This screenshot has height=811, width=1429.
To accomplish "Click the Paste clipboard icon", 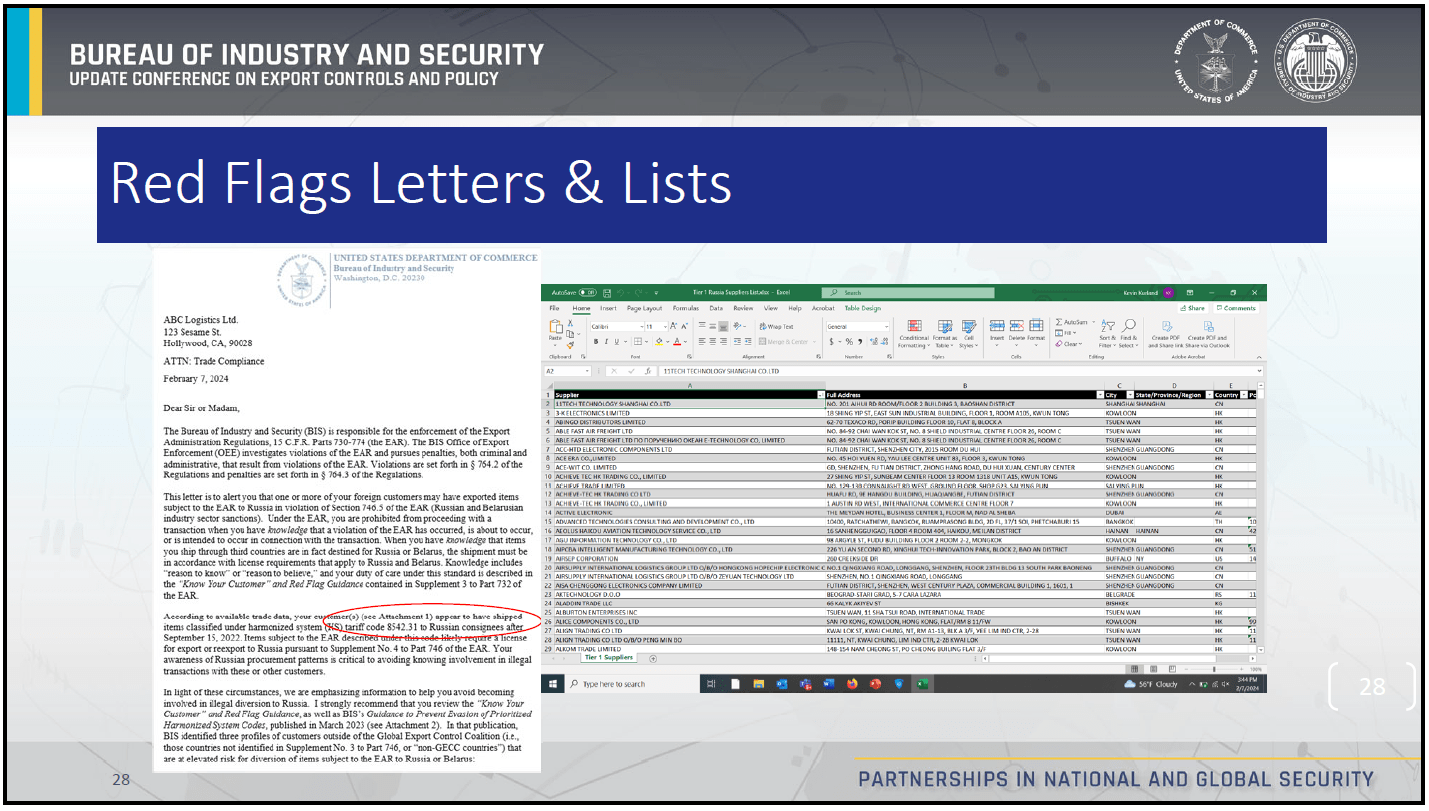I will point(555,327).
